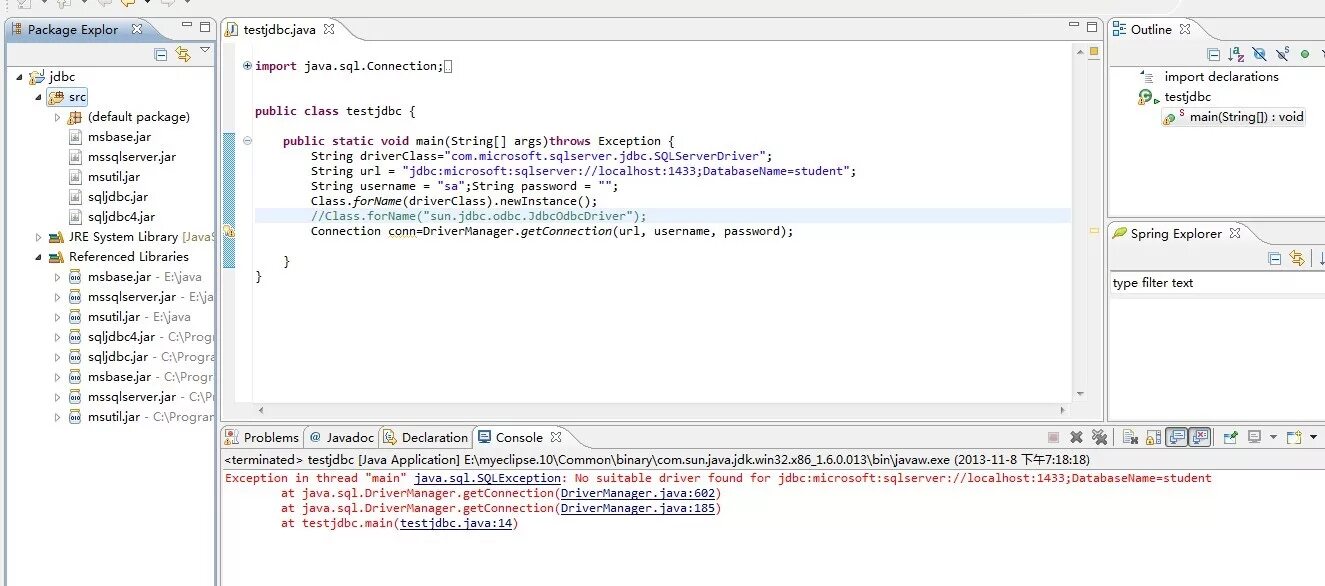This screenshot has height=586, width=1325.
Task: Collapse all in Outline view toolbar
Action: pyautogui.click(x=1214, y=54)
